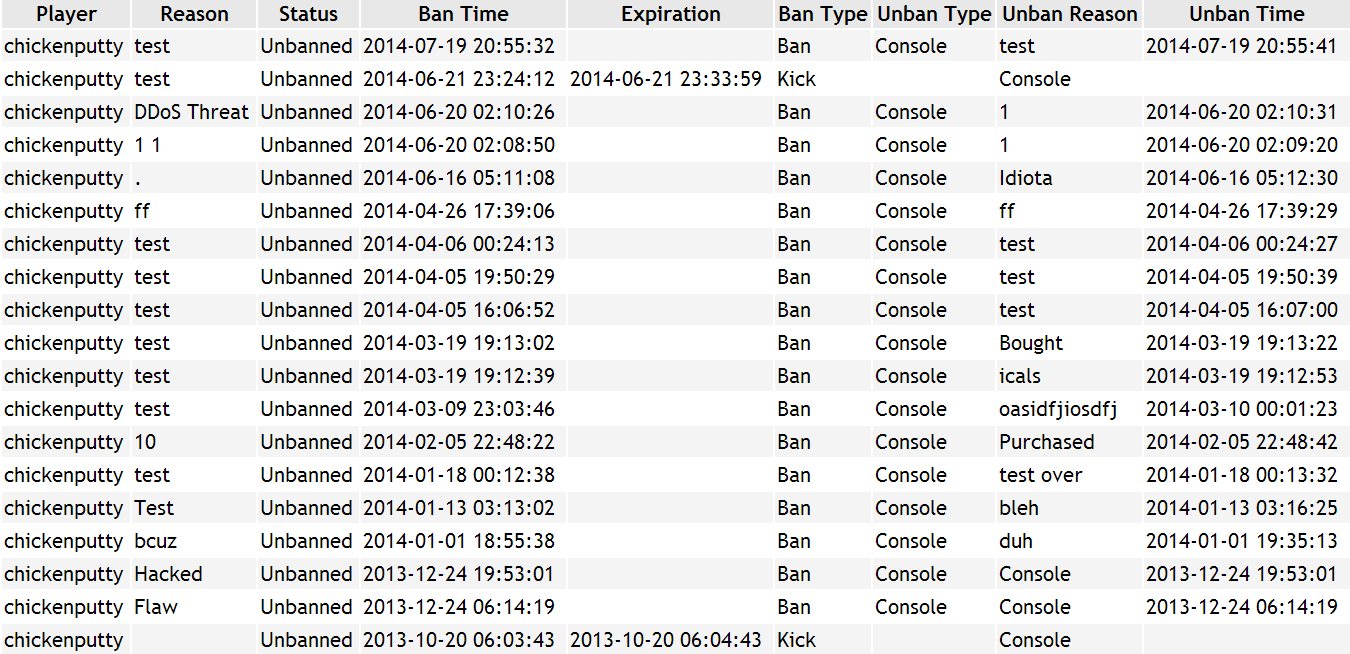Click the Unban Reason column header

pos(1069,14)
